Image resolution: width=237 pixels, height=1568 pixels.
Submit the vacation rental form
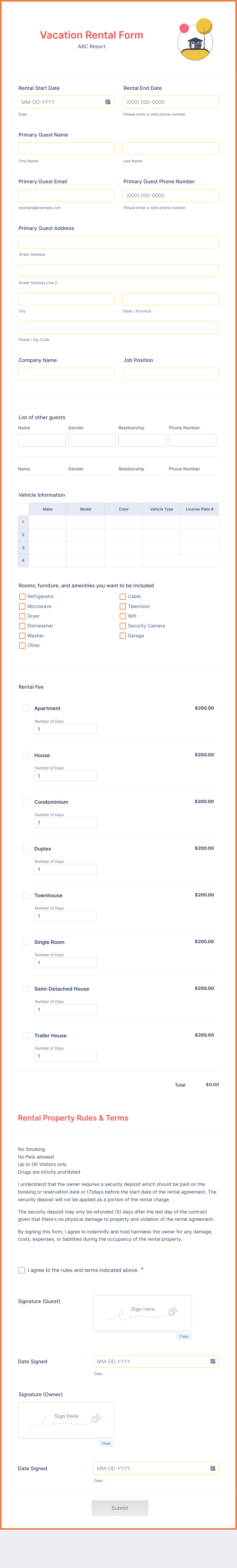coord(120,1508)
